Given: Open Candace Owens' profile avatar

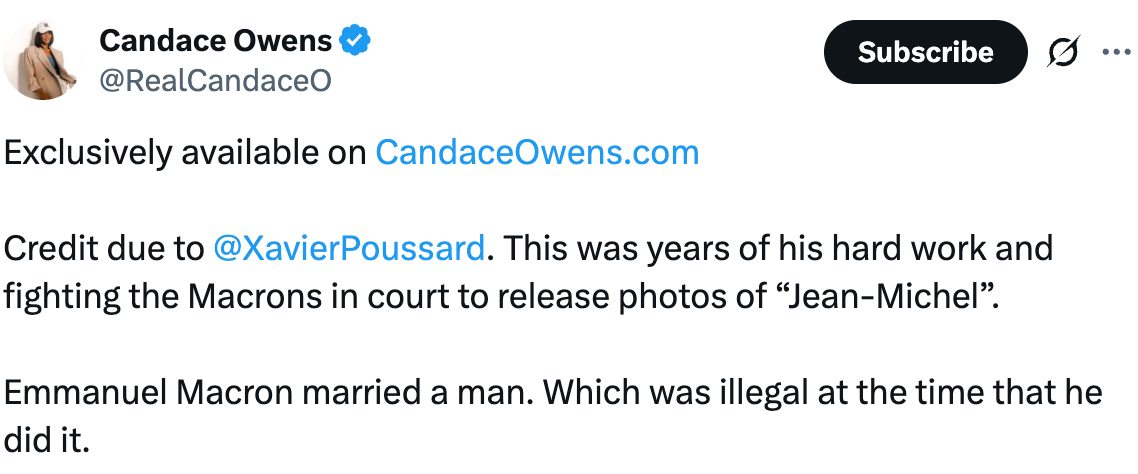Looking at the screenshot, I should tap(41, 60).
